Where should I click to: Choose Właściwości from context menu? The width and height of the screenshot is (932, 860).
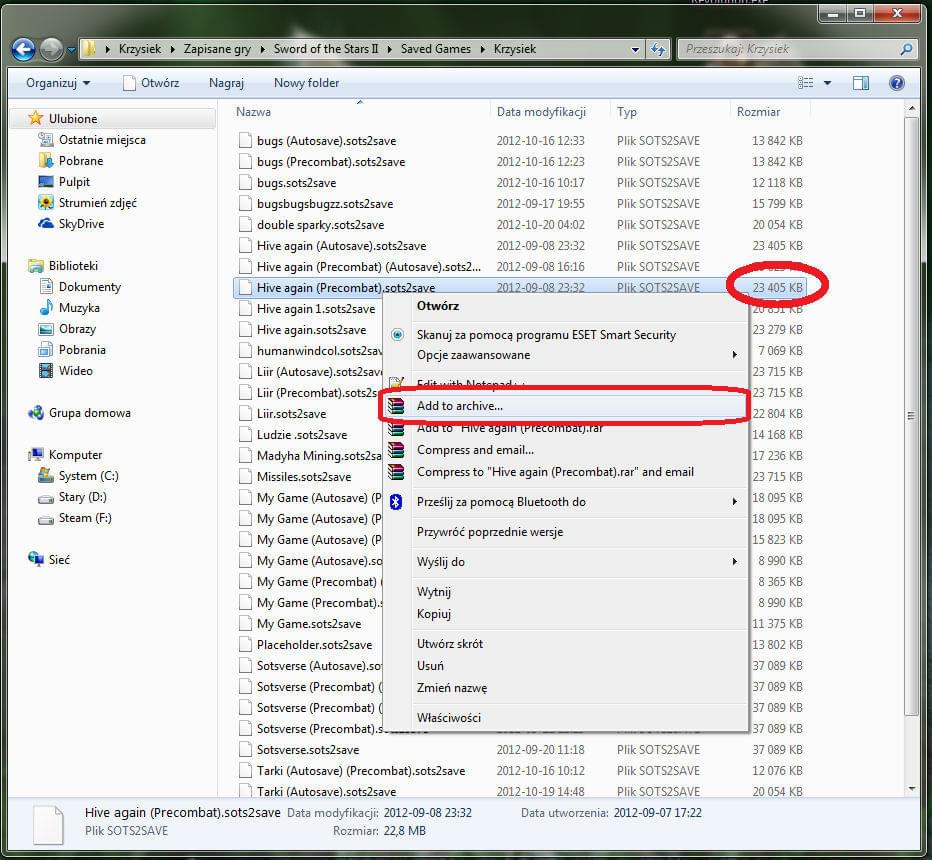[565, 717]
